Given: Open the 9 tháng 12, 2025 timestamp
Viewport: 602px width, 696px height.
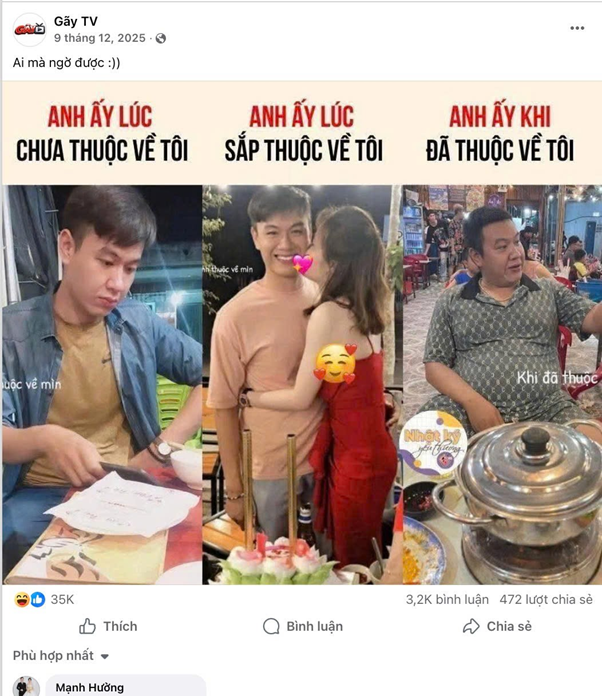Looking at the screenshot, I should 100,38.
